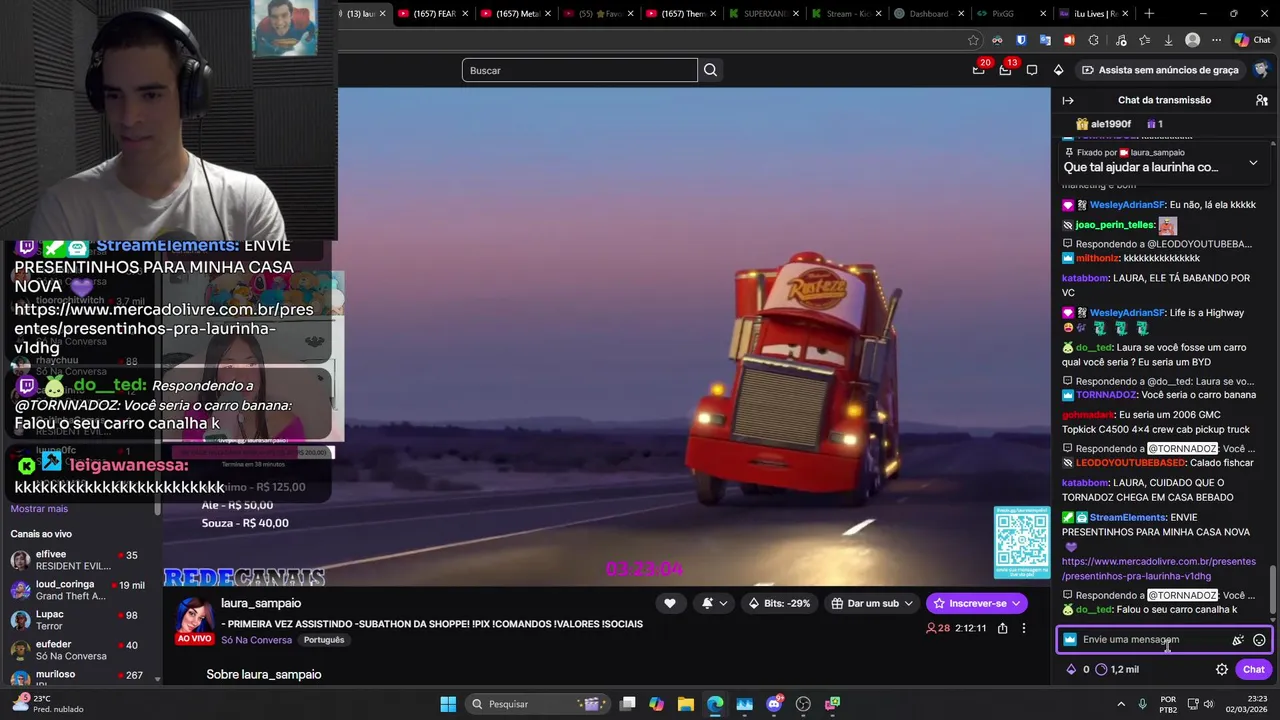This screenshot has height=720, width=1280.
Task: Open the Bits balance 0 icon in chat
Action: point(1077,669)
